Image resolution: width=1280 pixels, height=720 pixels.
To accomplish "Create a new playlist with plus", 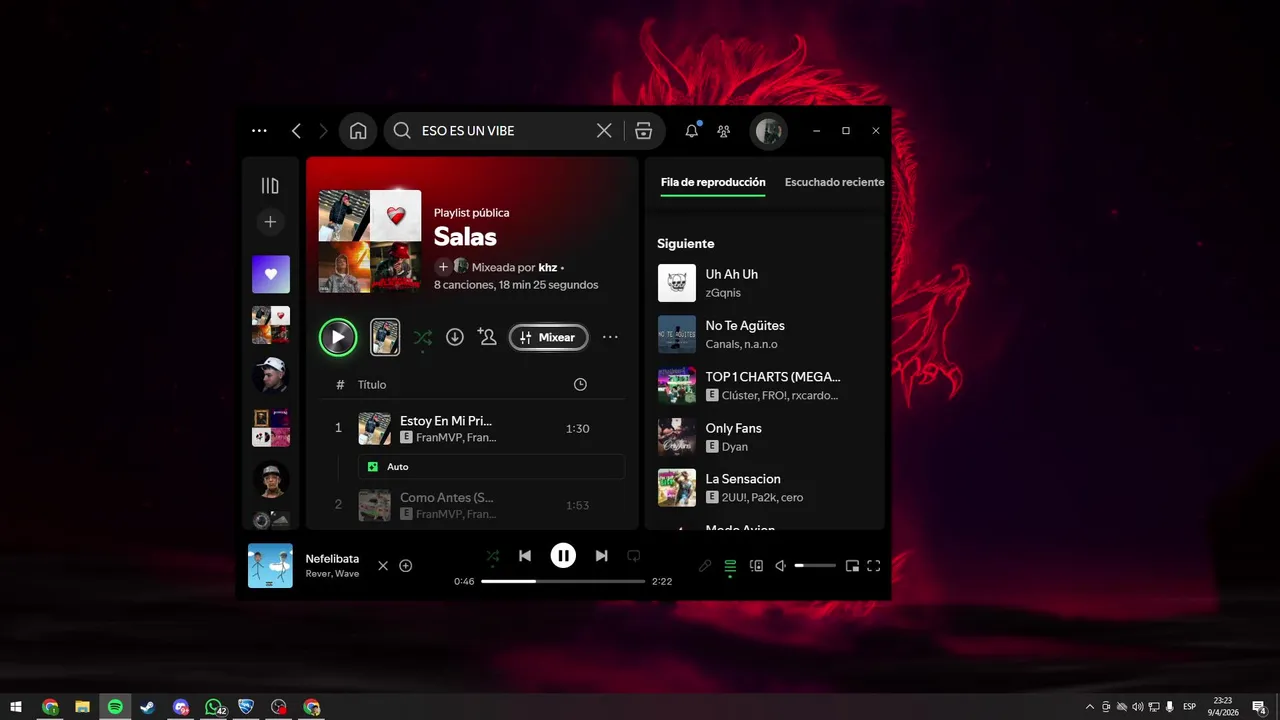I will 270,222.
